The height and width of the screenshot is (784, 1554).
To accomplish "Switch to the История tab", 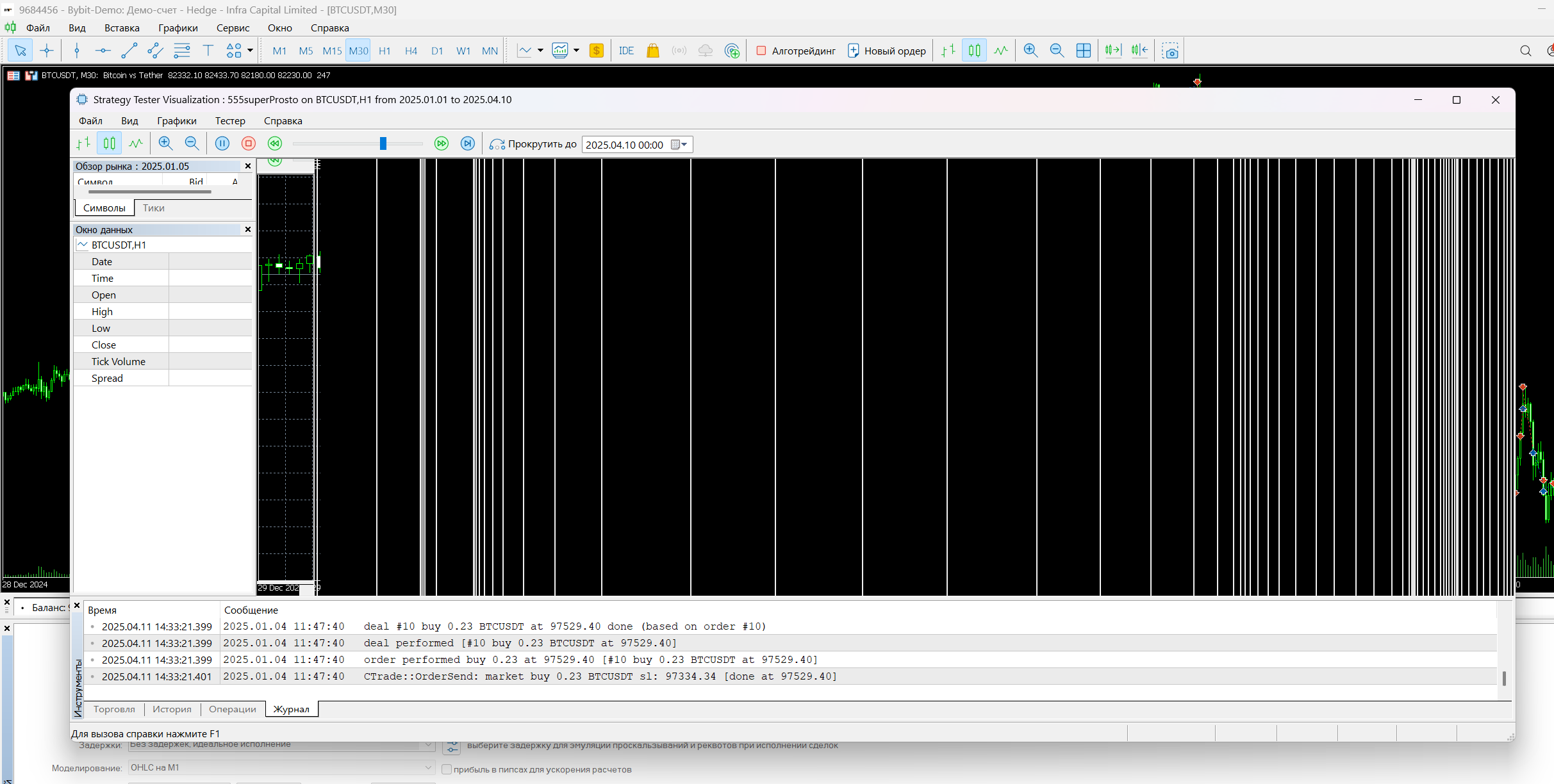I will pos(172,709).
